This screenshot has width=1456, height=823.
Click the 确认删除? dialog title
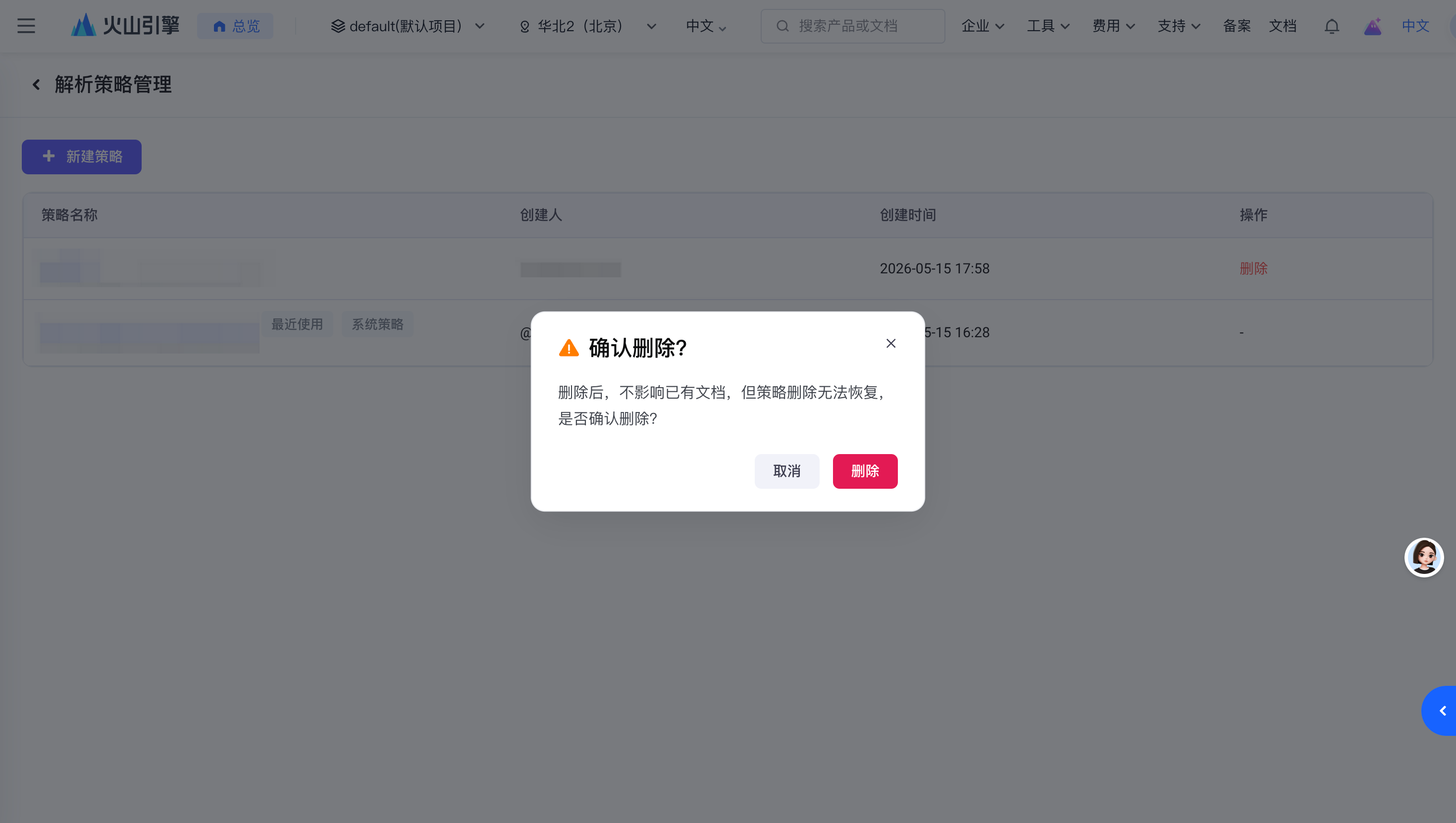click(637, 348)
